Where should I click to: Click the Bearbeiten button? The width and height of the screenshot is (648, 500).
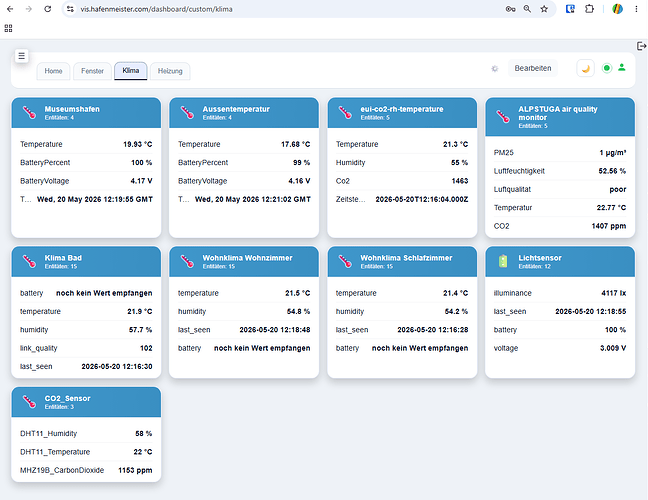tap(533, 68)
